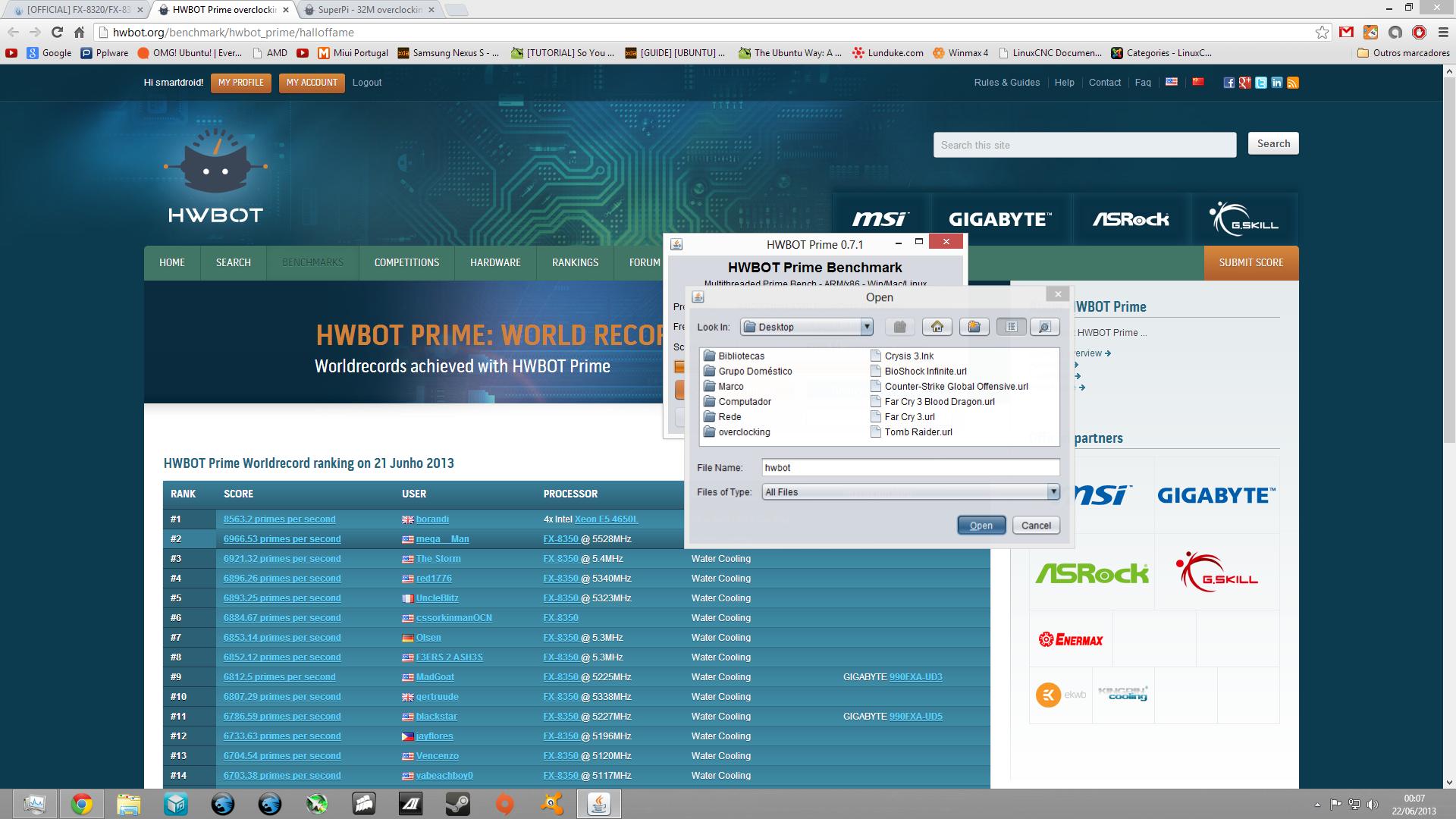
Task: Switch to Details view in Open dialog
Action: pyautogui.click(x=1044, y=327)
